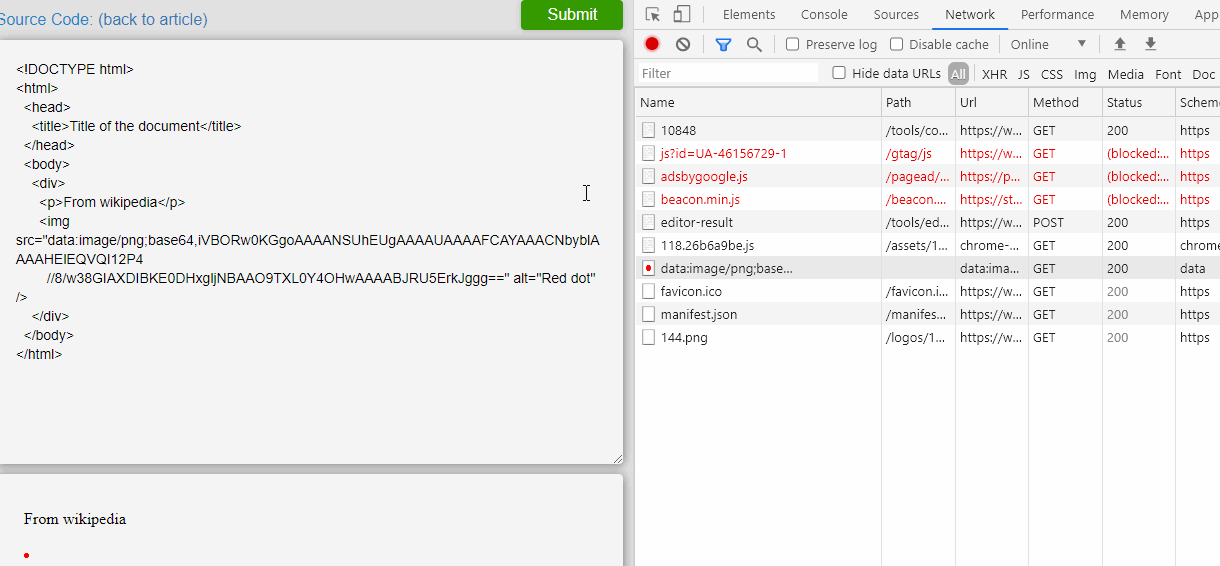Select the XHR request type filter
This screenshot has height=566, width=1220.
click(x=994, y=74)
